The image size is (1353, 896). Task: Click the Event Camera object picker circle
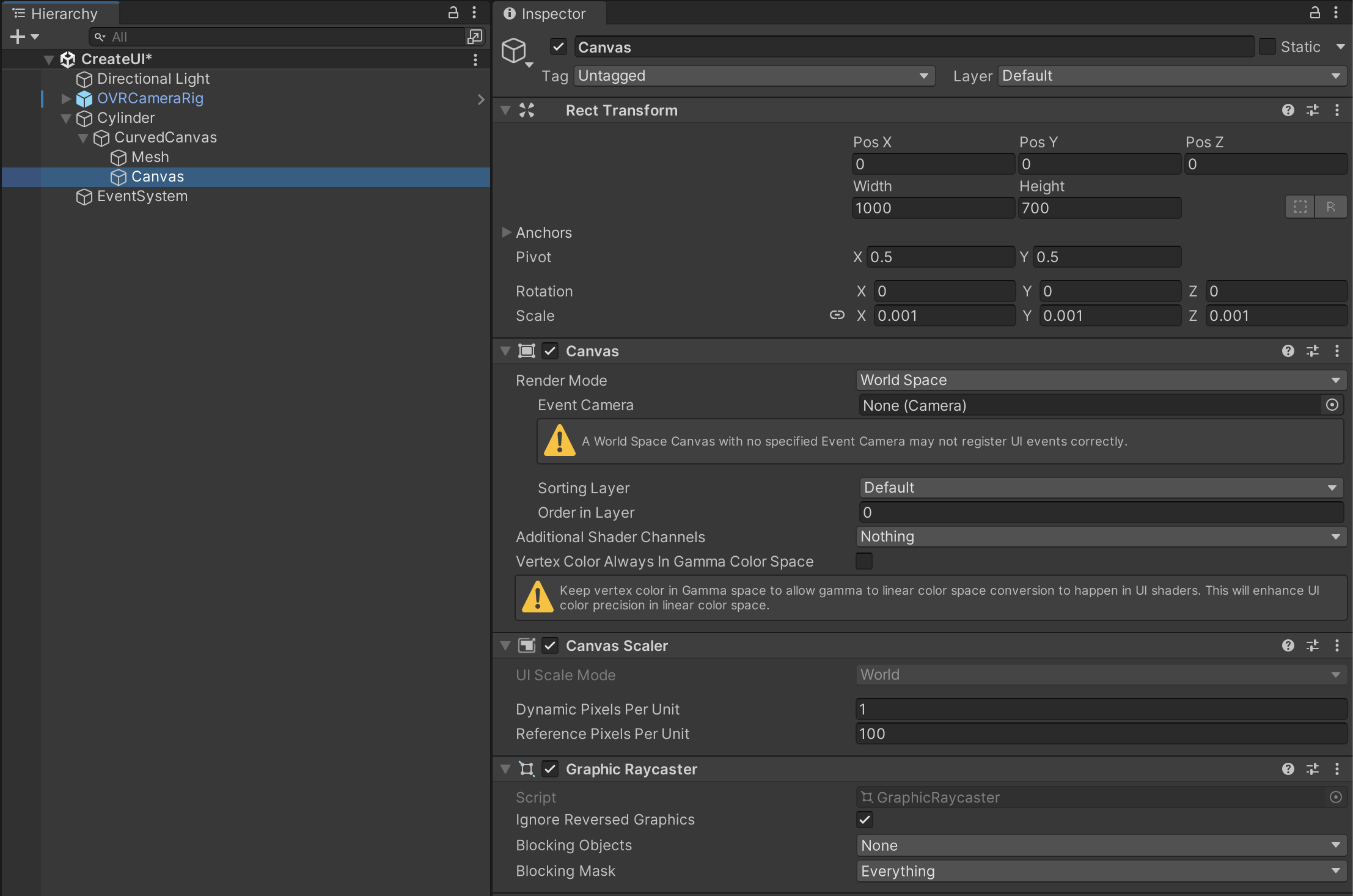point(1332,405)
